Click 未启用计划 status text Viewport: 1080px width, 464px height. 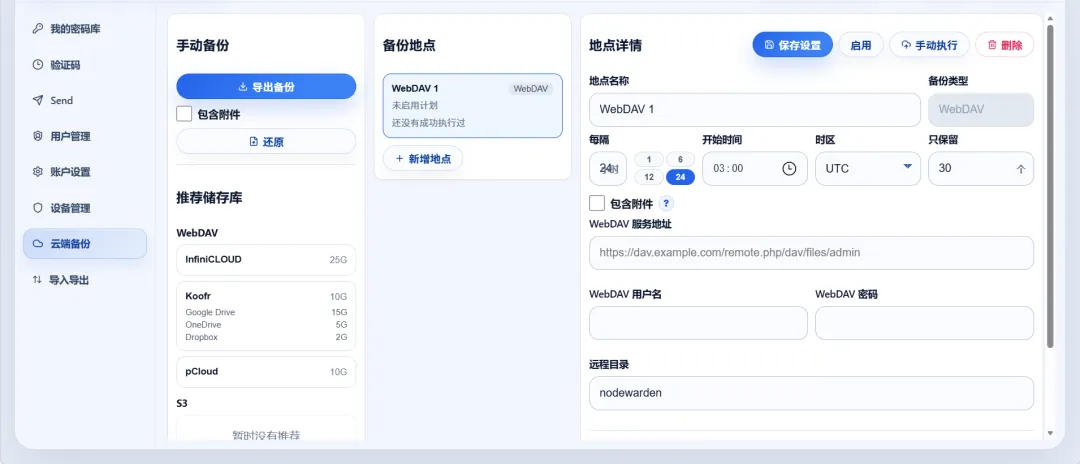click(415, 105)
